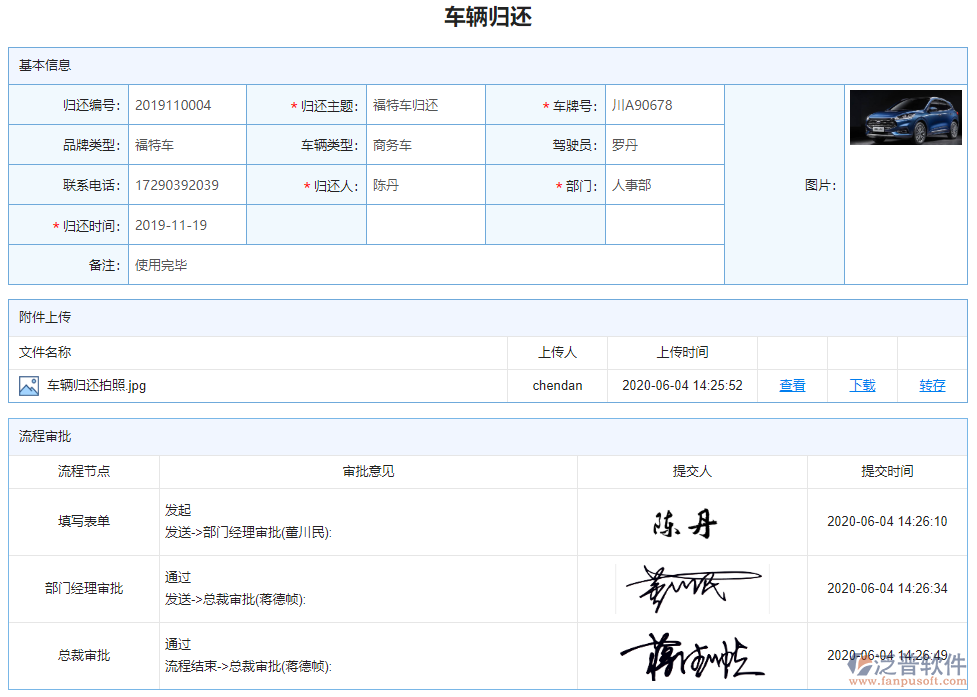Click the 转存 link for the attachment
977x697 pixels.
pos(932,385)
